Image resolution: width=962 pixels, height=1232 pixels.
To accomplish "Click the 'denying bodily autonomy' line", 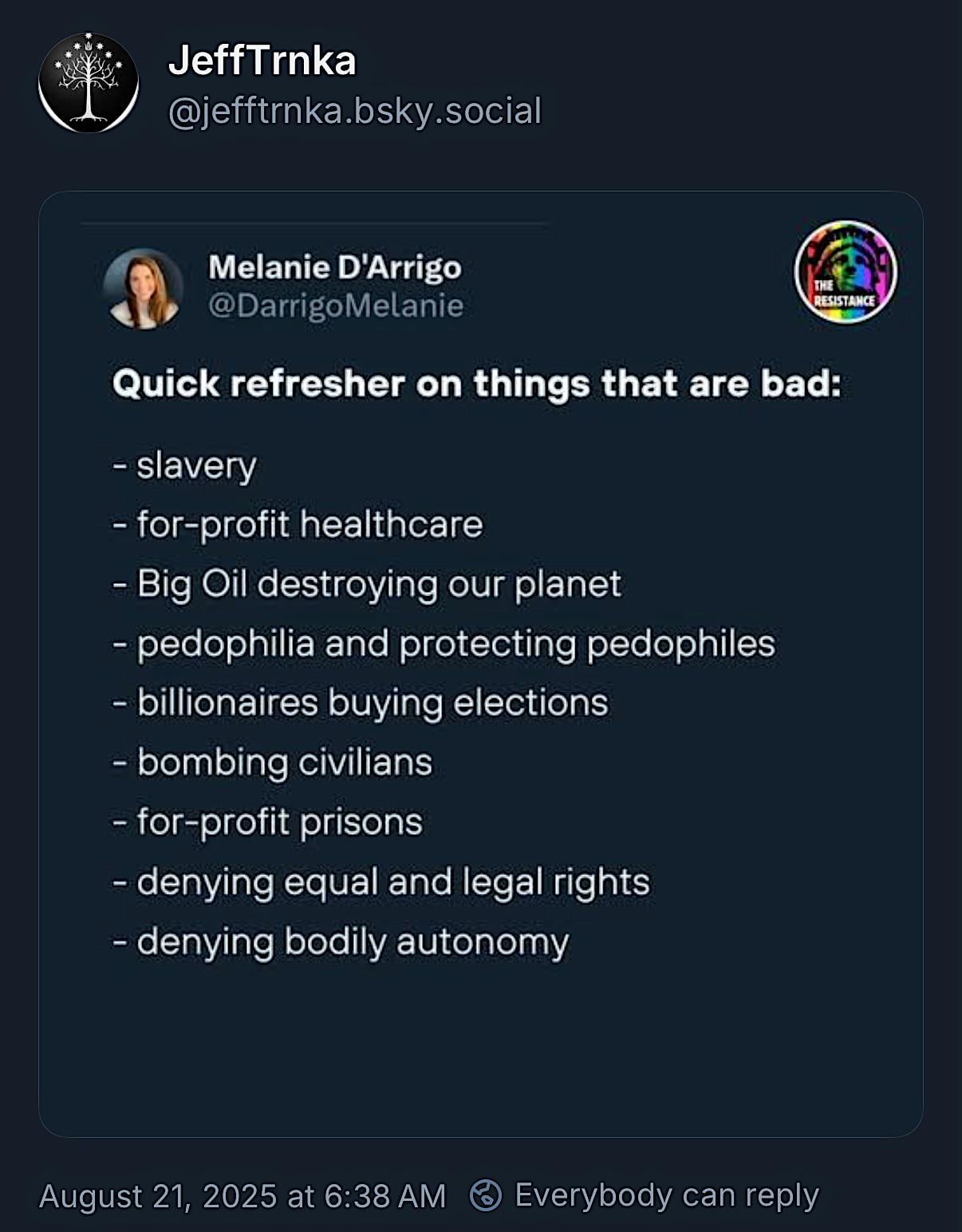I will pos(341,942).
